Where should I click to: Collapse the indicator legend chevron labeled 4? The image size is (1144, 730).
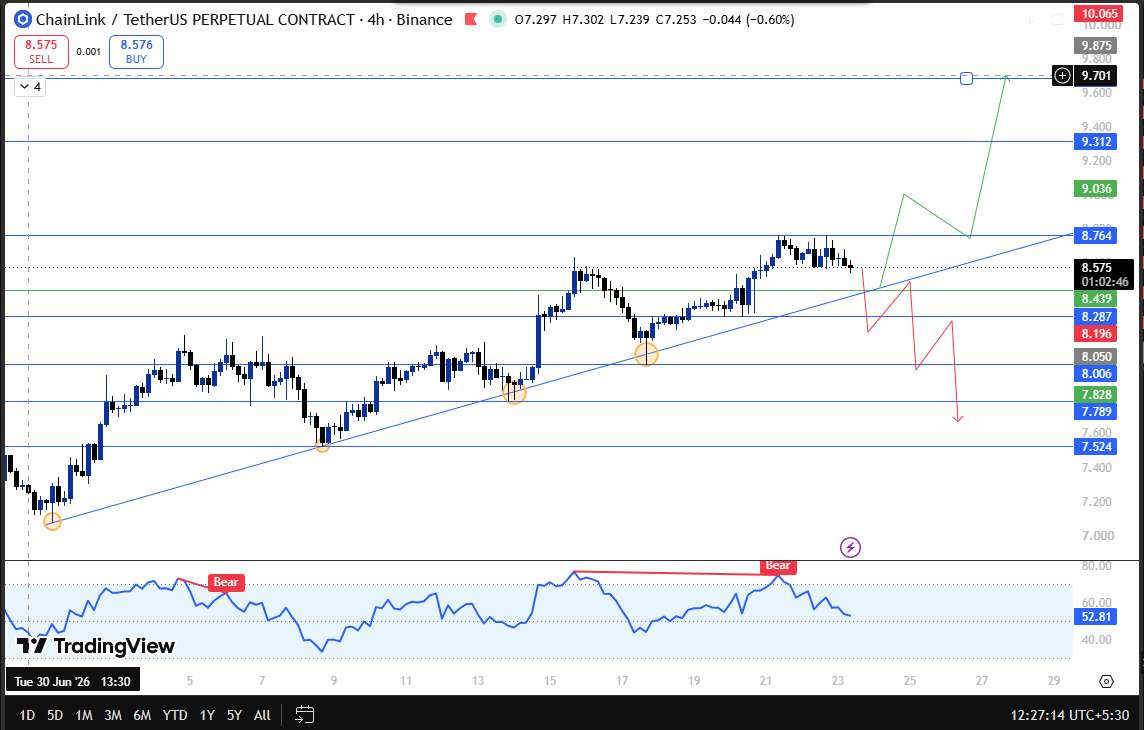(30, 87)
